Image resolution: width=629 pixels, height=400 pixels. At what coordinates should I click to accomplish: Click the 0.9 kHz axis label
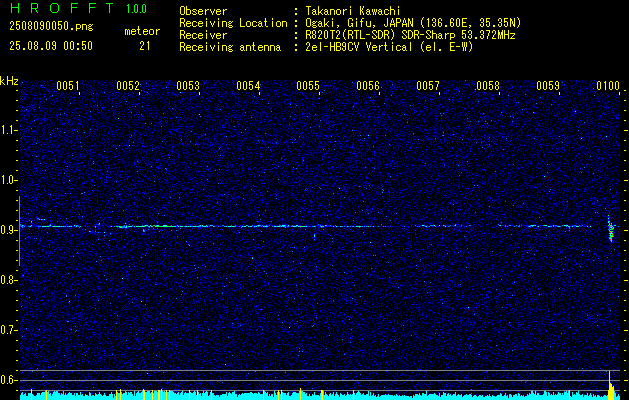pyautogui.click(x=8, y=230)
